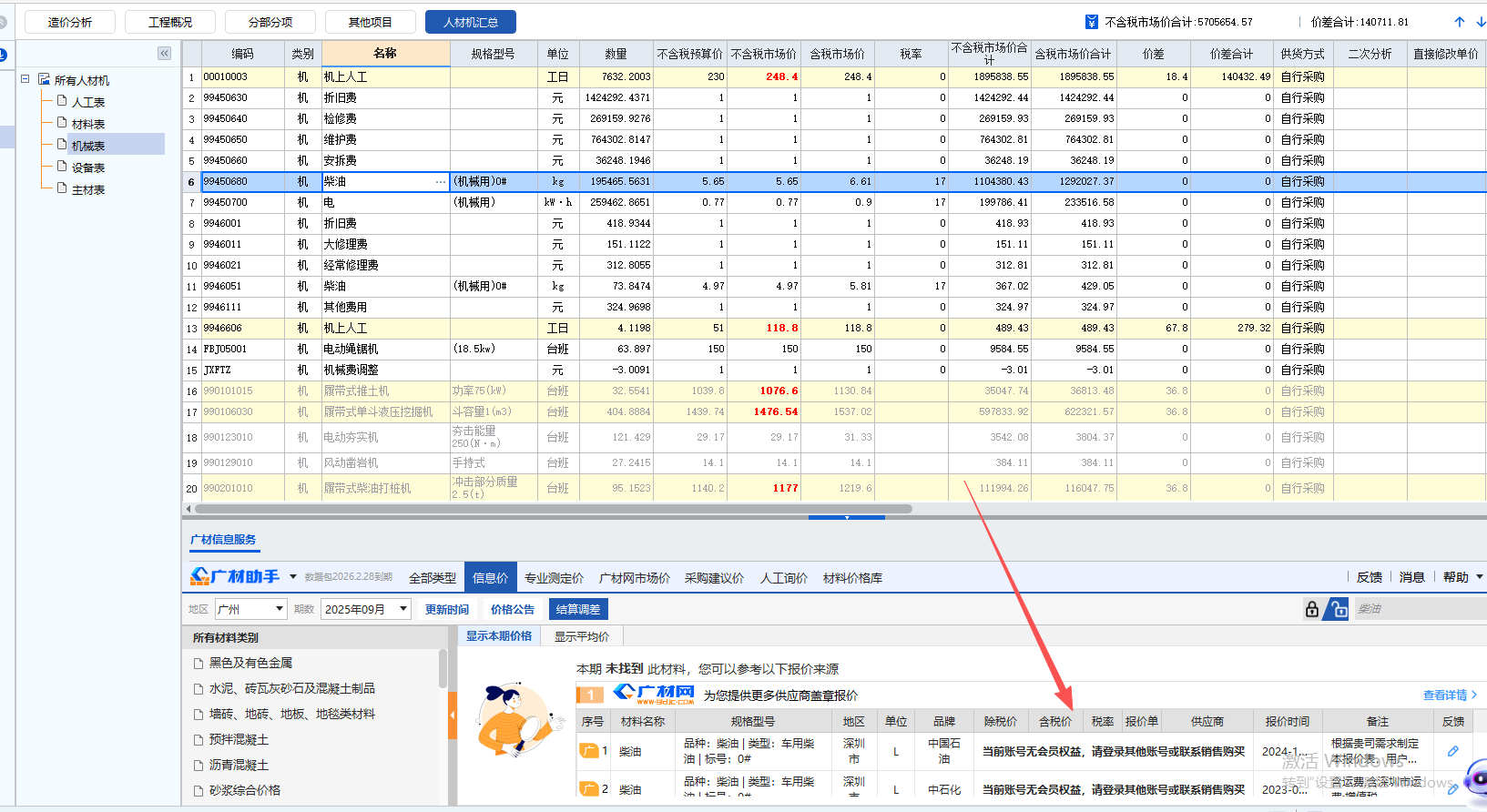
Task: Click the 材料表 sheet icon
Action: coord(62,123)
